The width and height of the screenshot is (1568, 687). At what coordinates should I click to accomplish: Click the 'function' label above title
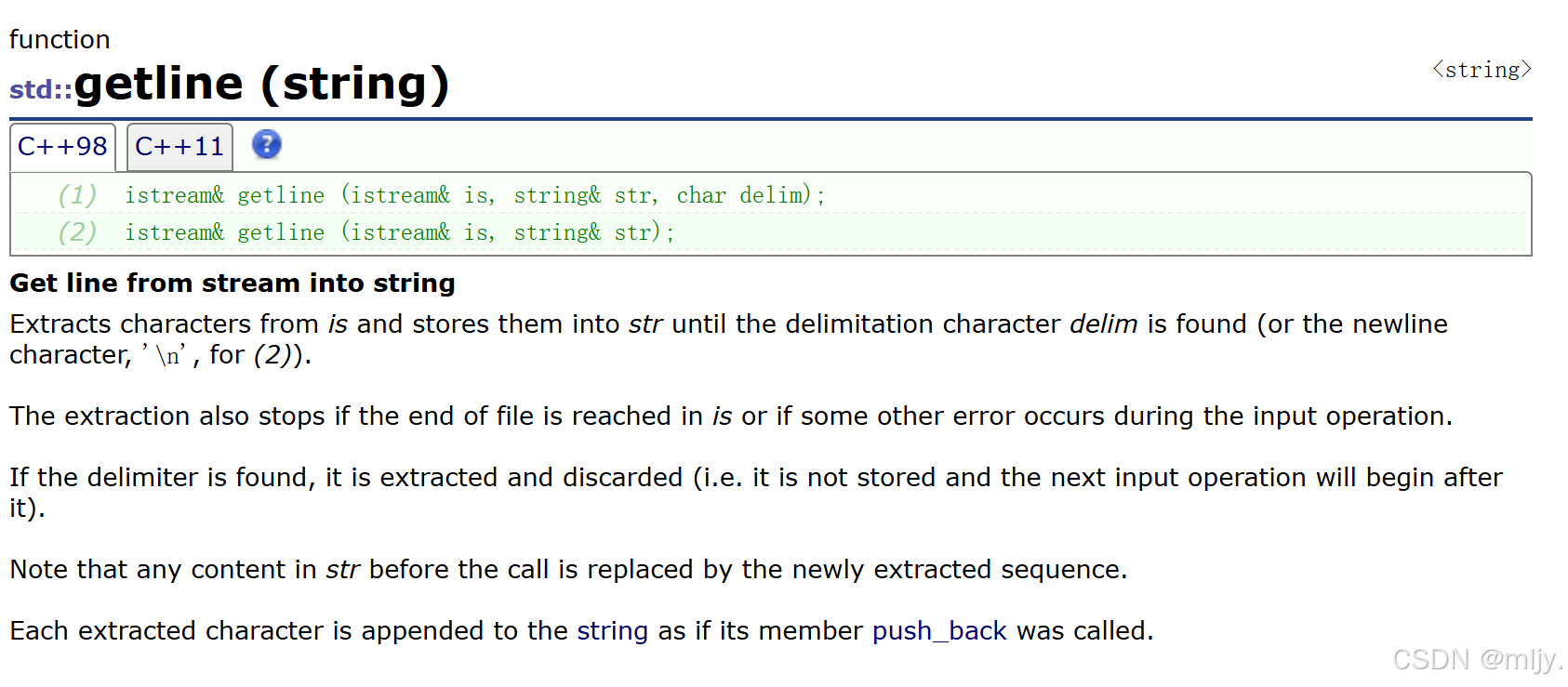point(60,39)
